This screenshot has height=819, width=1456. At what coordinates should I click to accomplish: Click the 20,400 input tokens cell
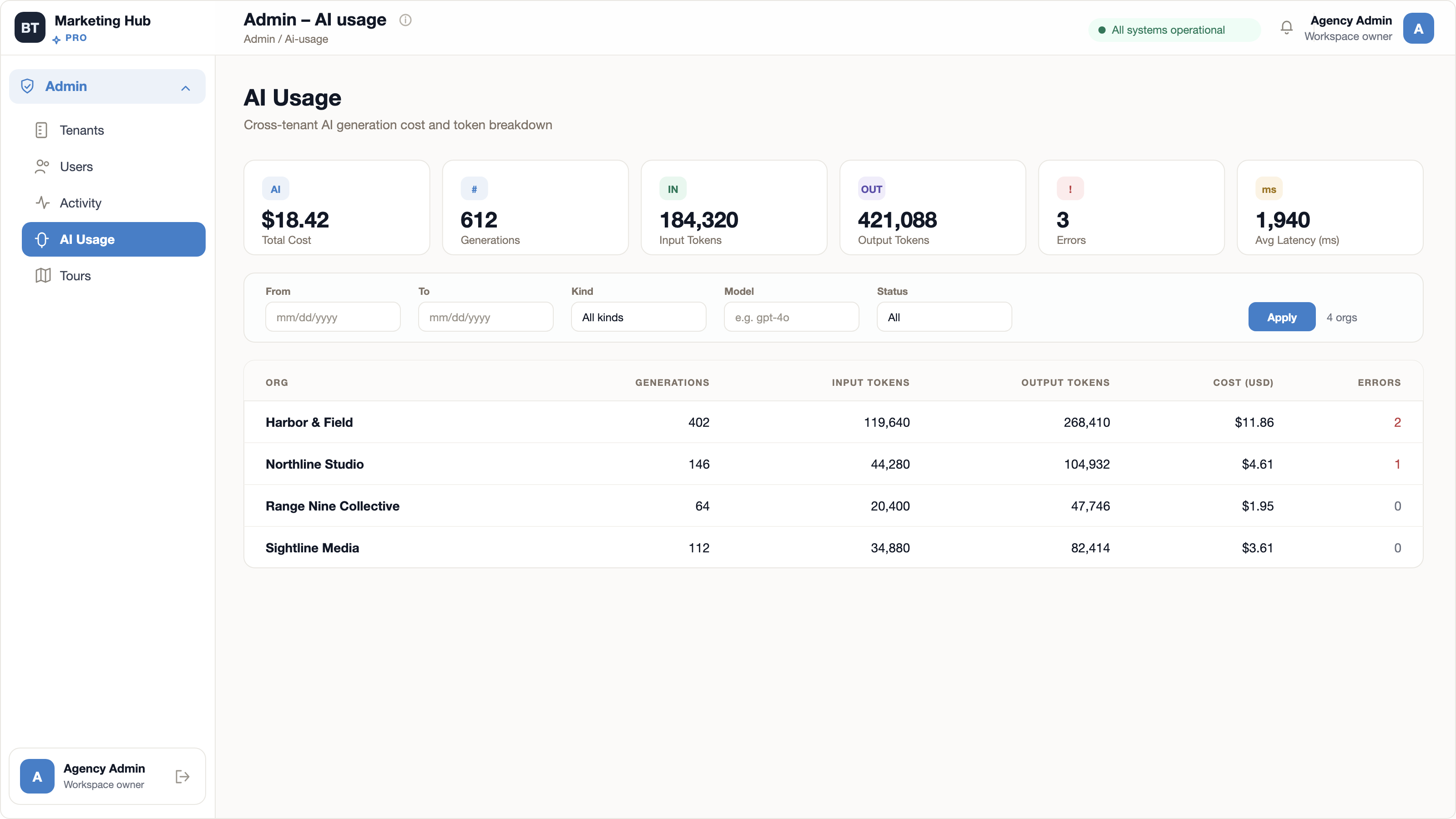tap(890, 506)
